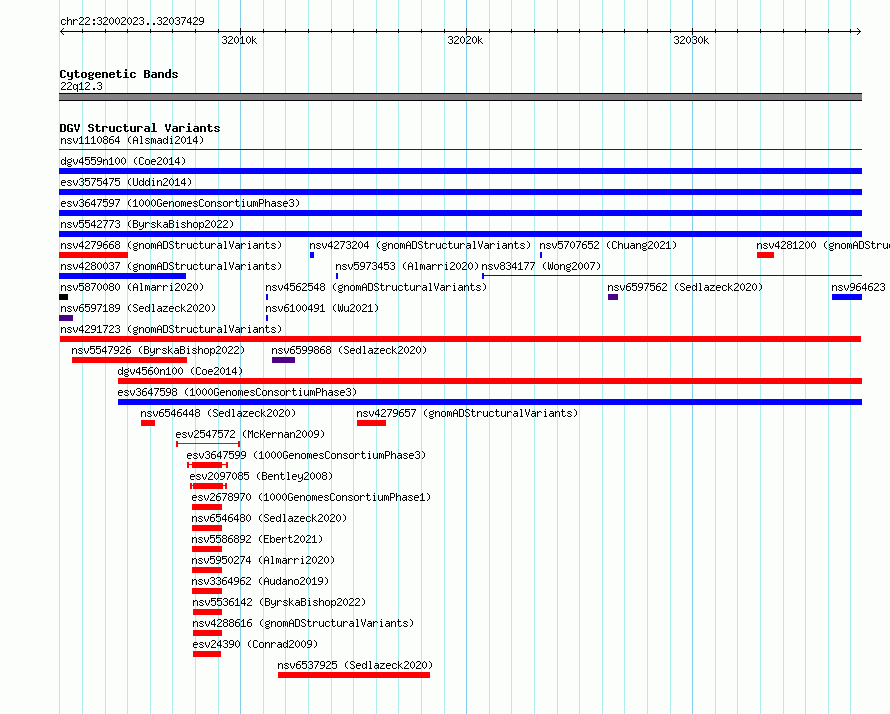Click the red nsv4281200 variant bar
The width and height of the screenshot is (890, 714).
(765, 255)
